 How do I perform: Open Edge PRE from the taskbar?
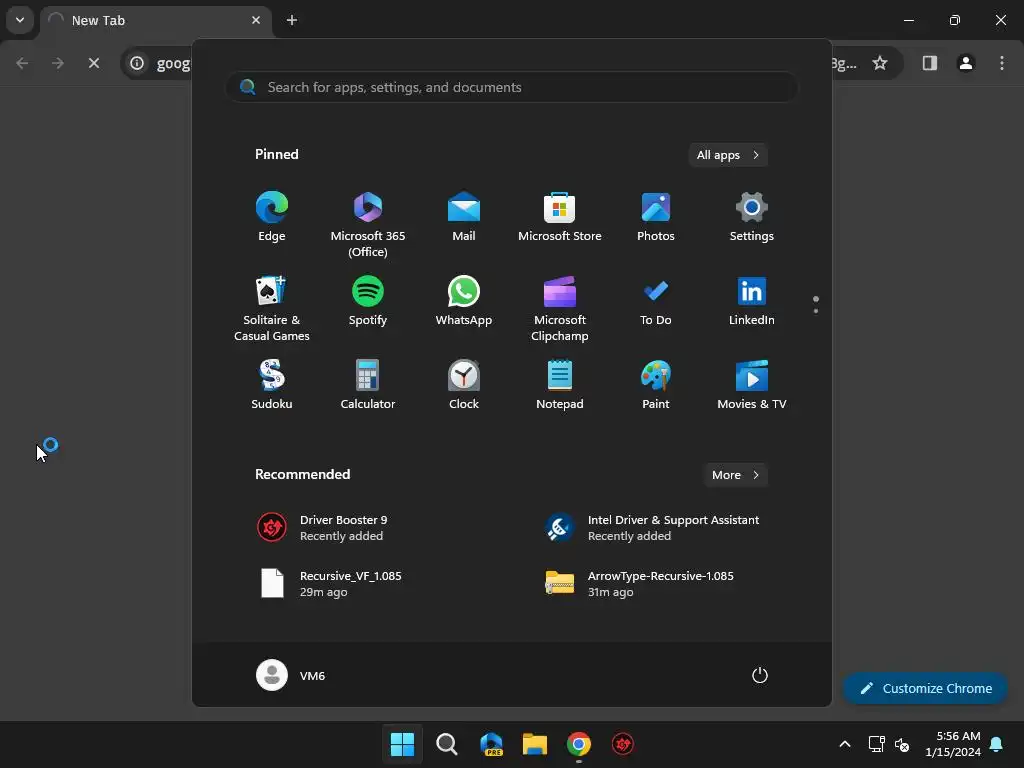[x=491, y=744]
